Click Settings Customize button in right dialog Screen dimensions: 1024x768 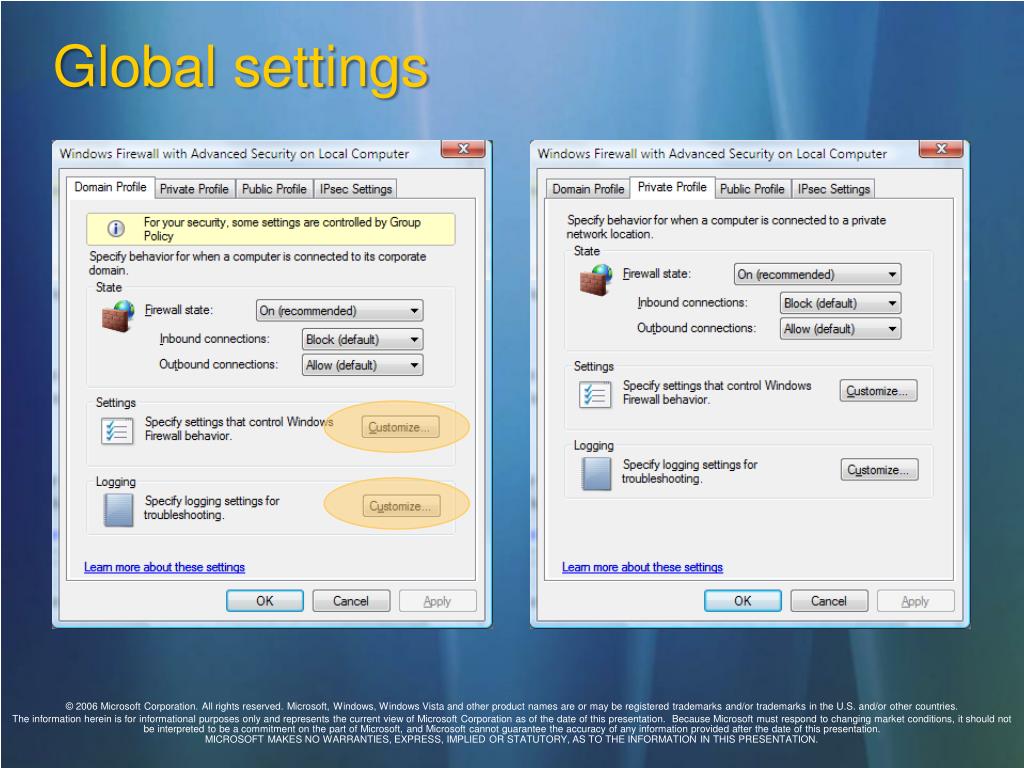pyautogui.click(x=878, y=391)
